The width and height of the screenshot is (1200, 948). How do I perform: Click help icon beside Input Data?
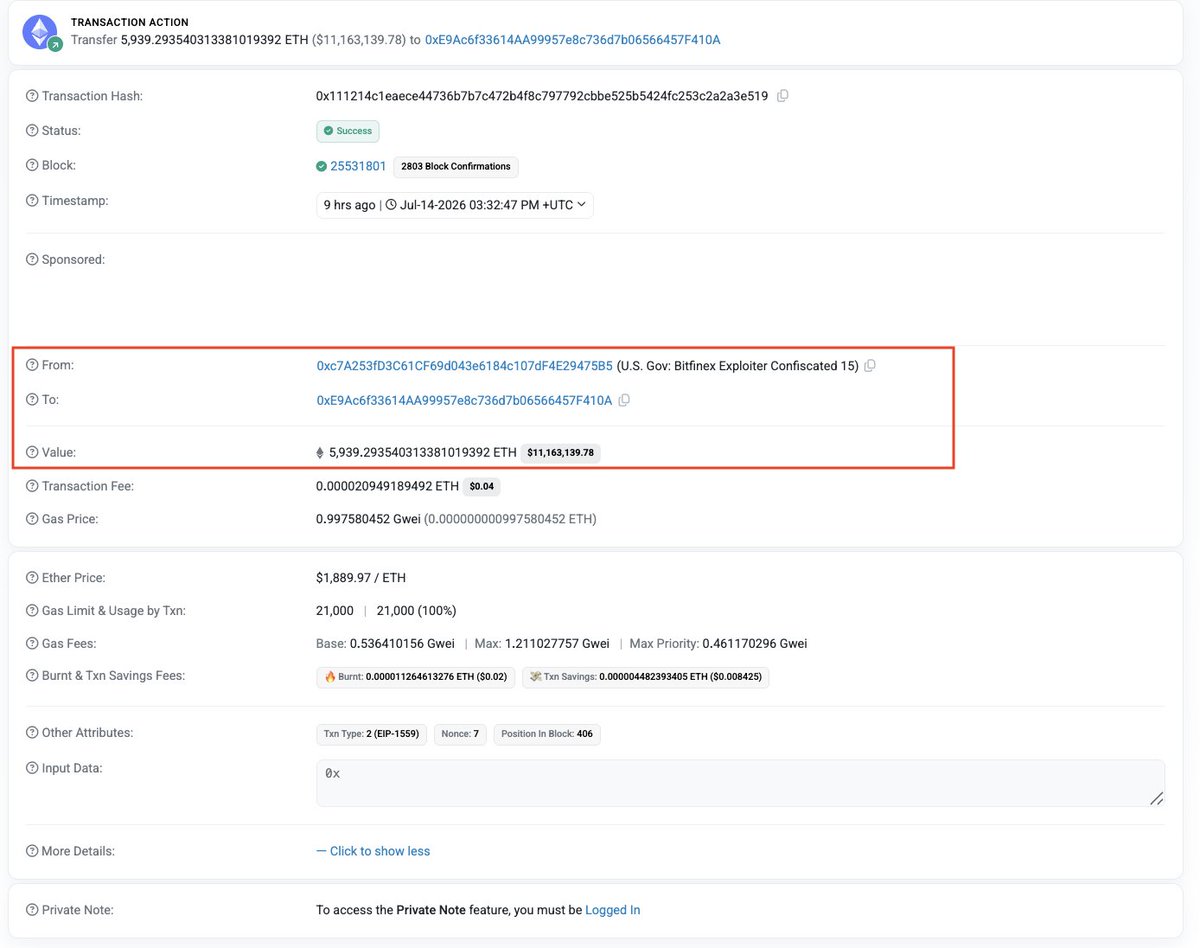click(x=32, y=768)
